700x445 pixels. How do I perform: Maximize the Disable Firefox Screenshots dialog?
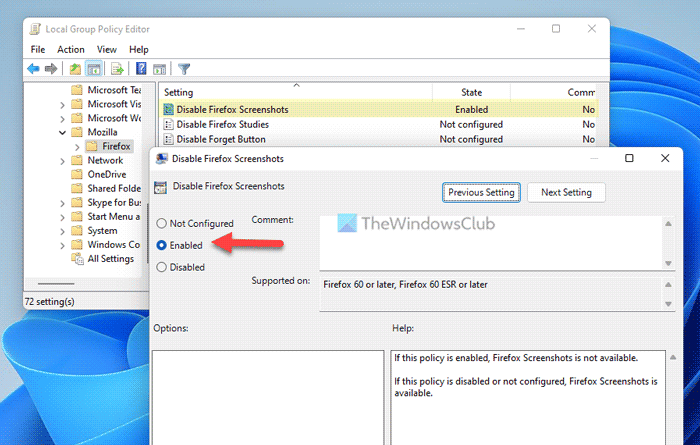click(x=629, y=158)
